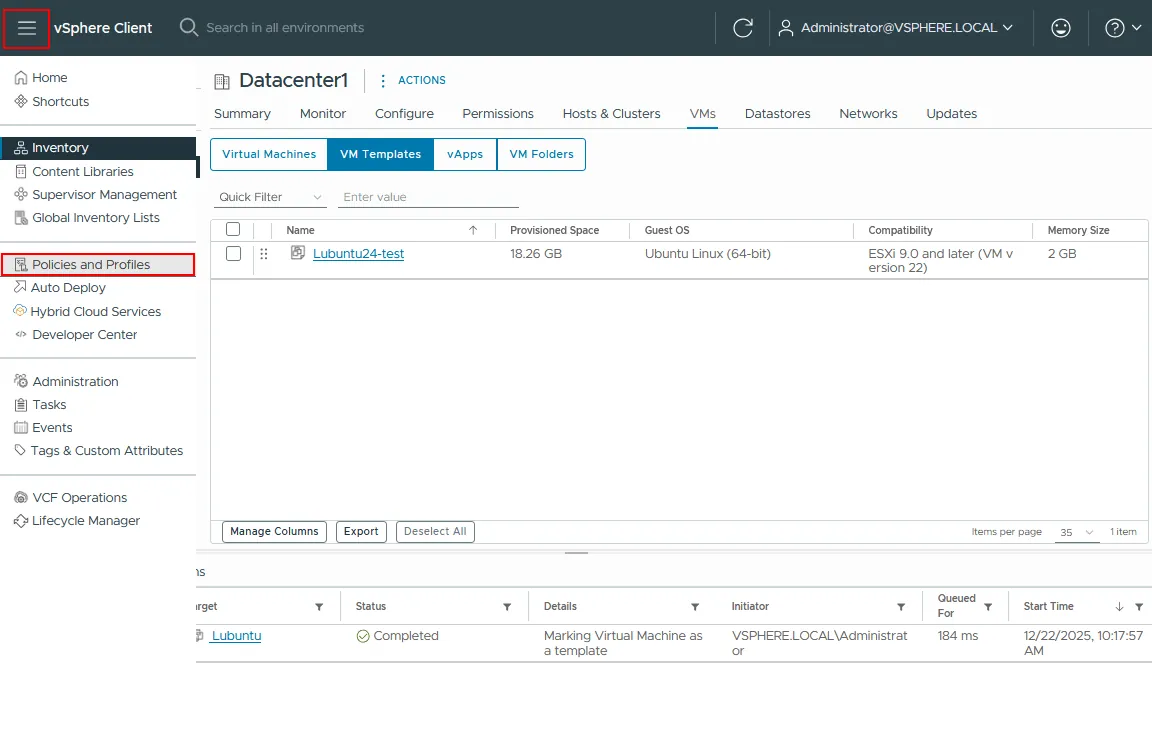Click the Developer Center code icon
This screenshot has width=1152, height=739.
(21, 334)
